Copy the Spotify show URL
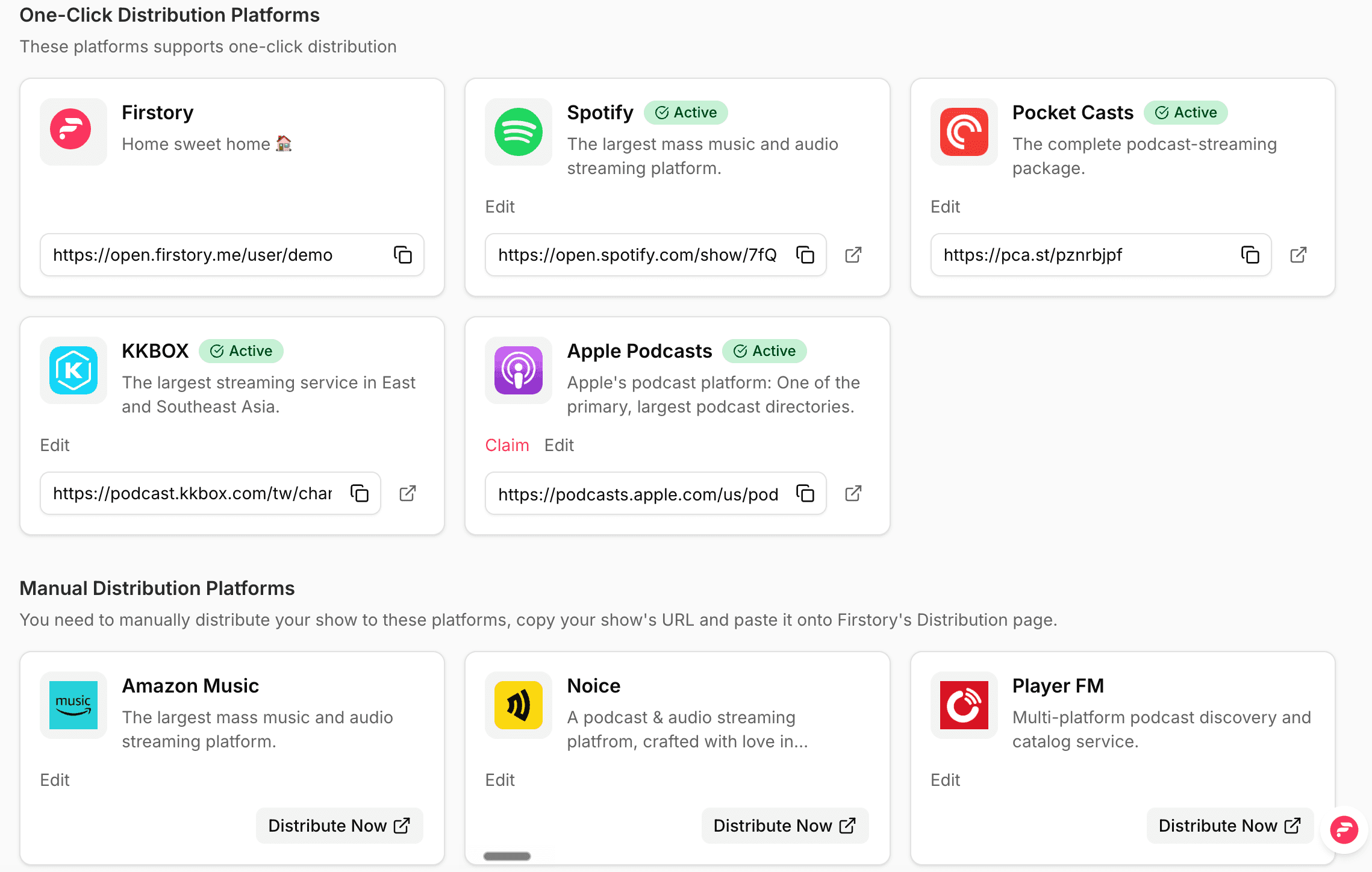 [x=805, y=255]
